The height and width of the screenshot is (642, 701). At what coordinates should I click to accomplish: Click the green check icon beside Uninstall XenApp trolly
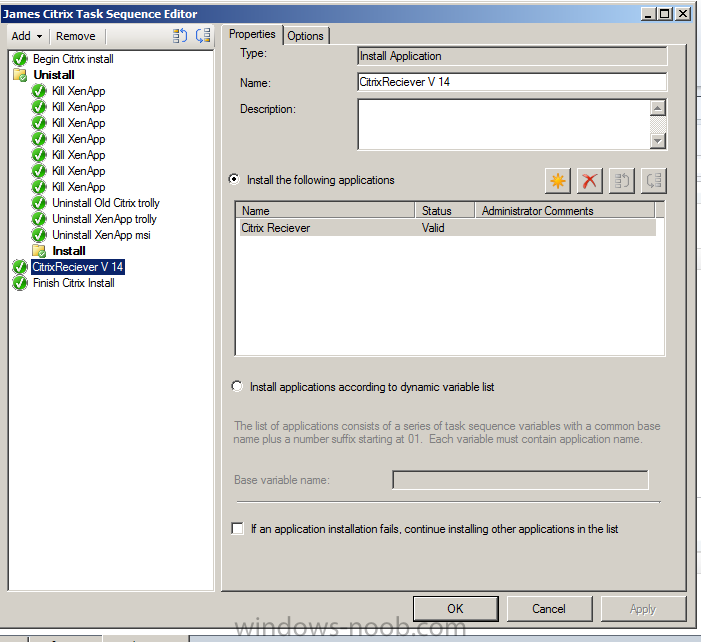[39, 219]
